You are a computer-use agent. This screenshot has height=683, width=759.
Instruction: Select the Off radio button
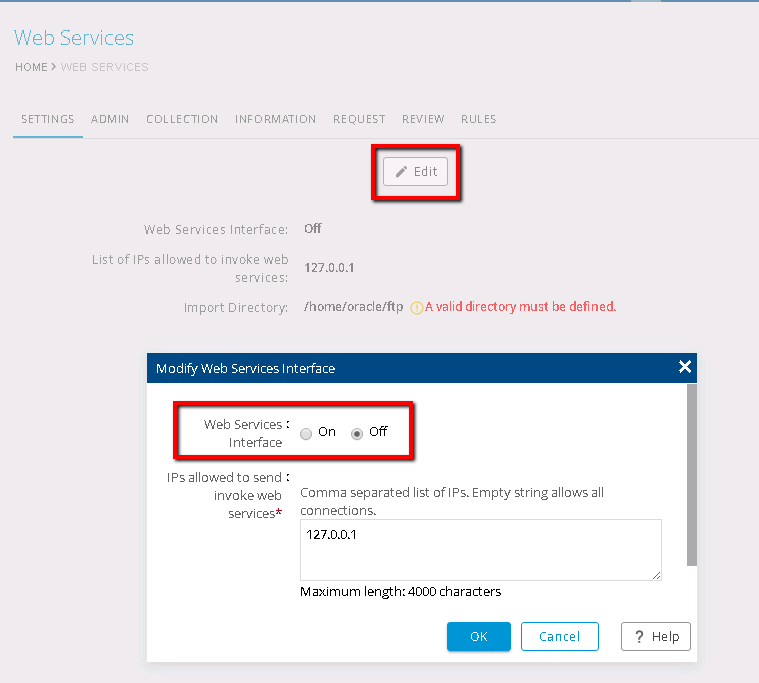[x=357, y=433]
